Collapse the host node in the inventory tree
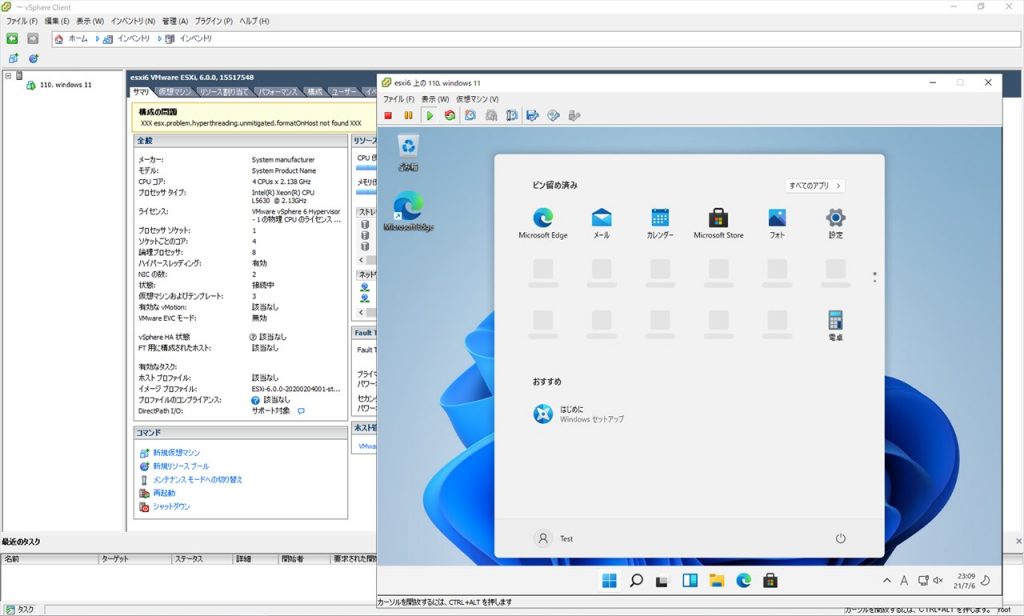Screen dimensions: 1024x616 click(x=8, y=76)
